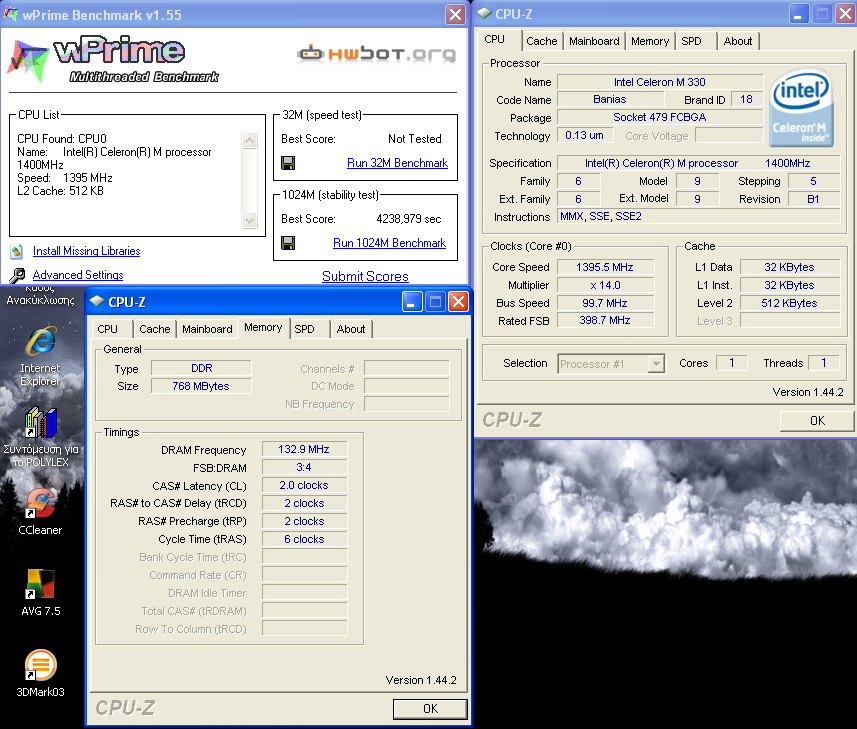Close the wPrime Benchmark window
Viewport: 857px width, 729px height.
(x=455, y=14)
